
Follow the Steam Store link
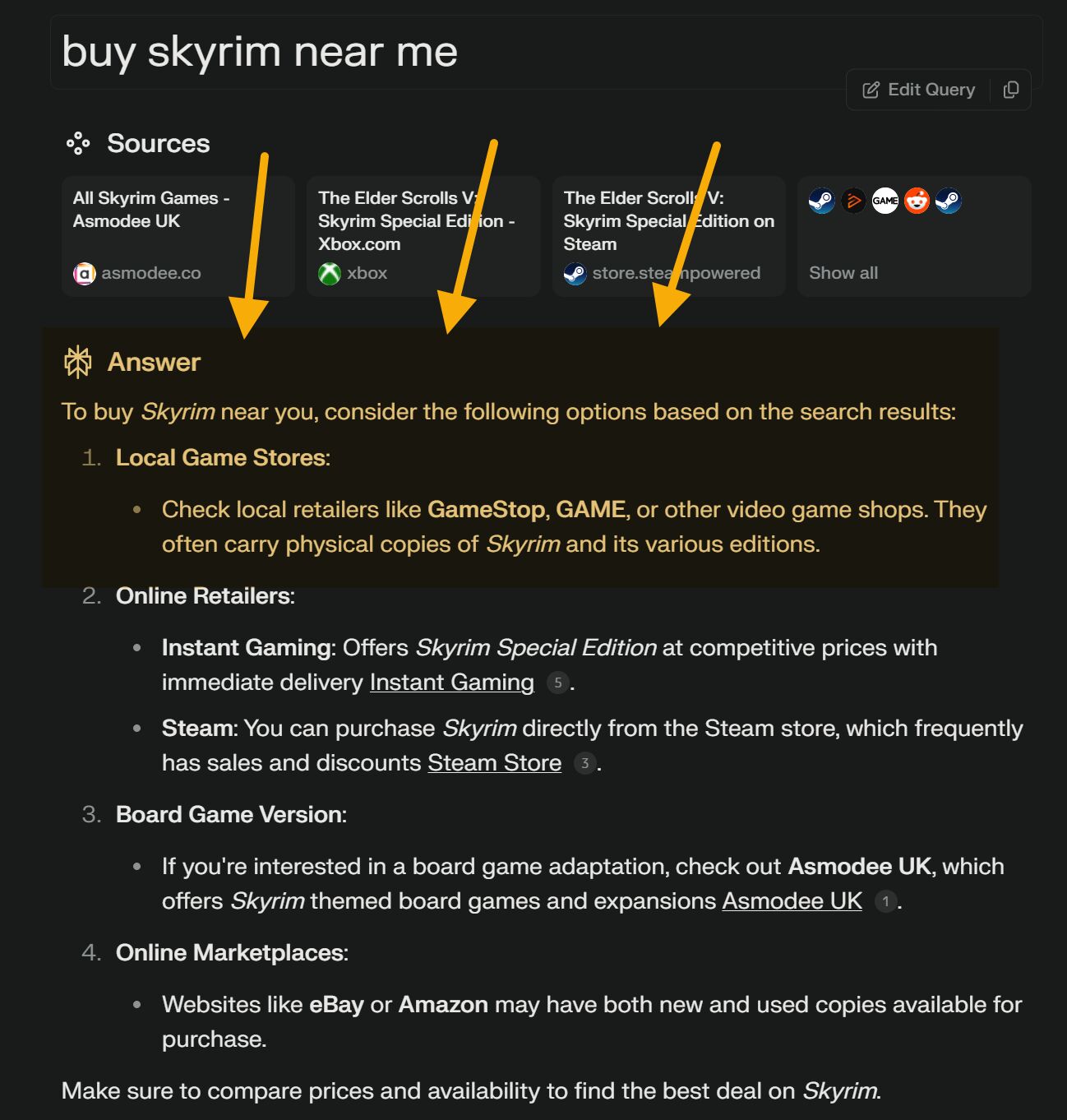point(493,762)
